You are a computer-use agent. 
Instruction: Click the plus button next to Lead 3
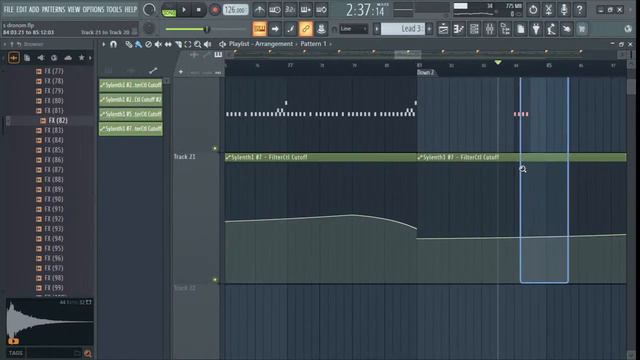click(x=429, y=29)
